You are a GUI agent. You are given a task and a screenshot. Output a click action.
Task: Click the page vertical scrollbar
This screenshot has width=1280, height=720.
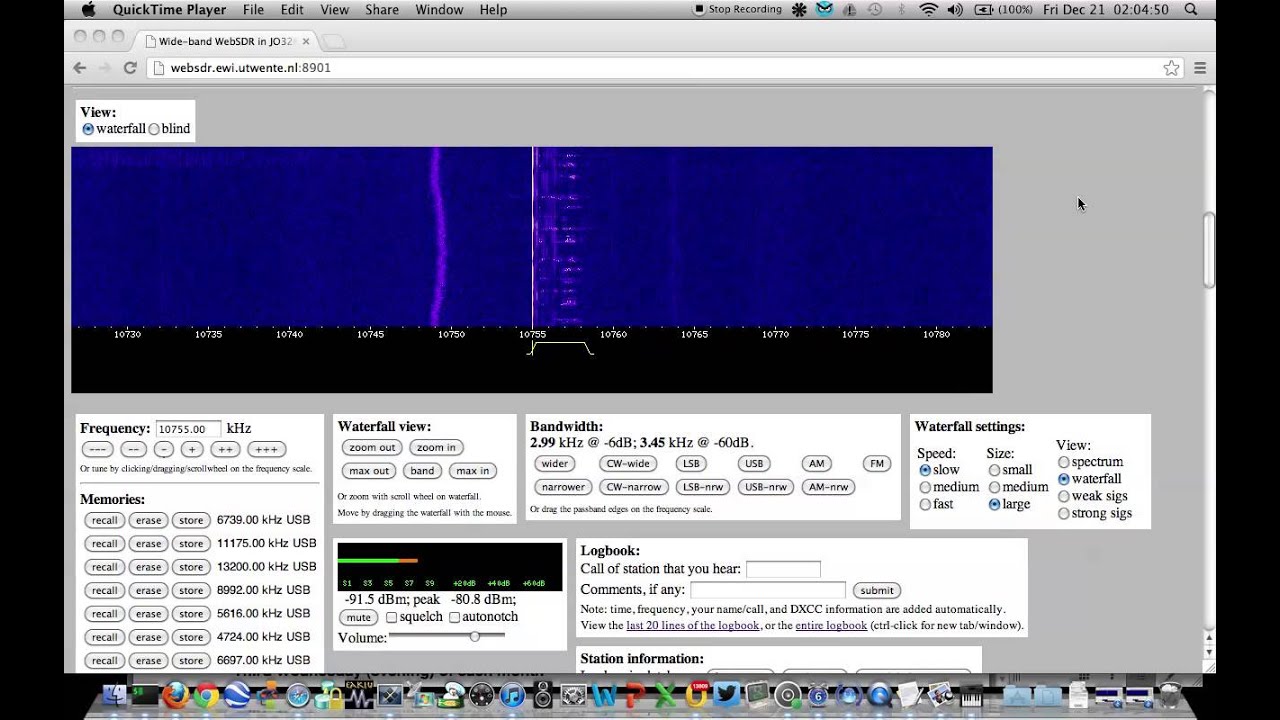pyautogui.click(x=1209, y=250)
